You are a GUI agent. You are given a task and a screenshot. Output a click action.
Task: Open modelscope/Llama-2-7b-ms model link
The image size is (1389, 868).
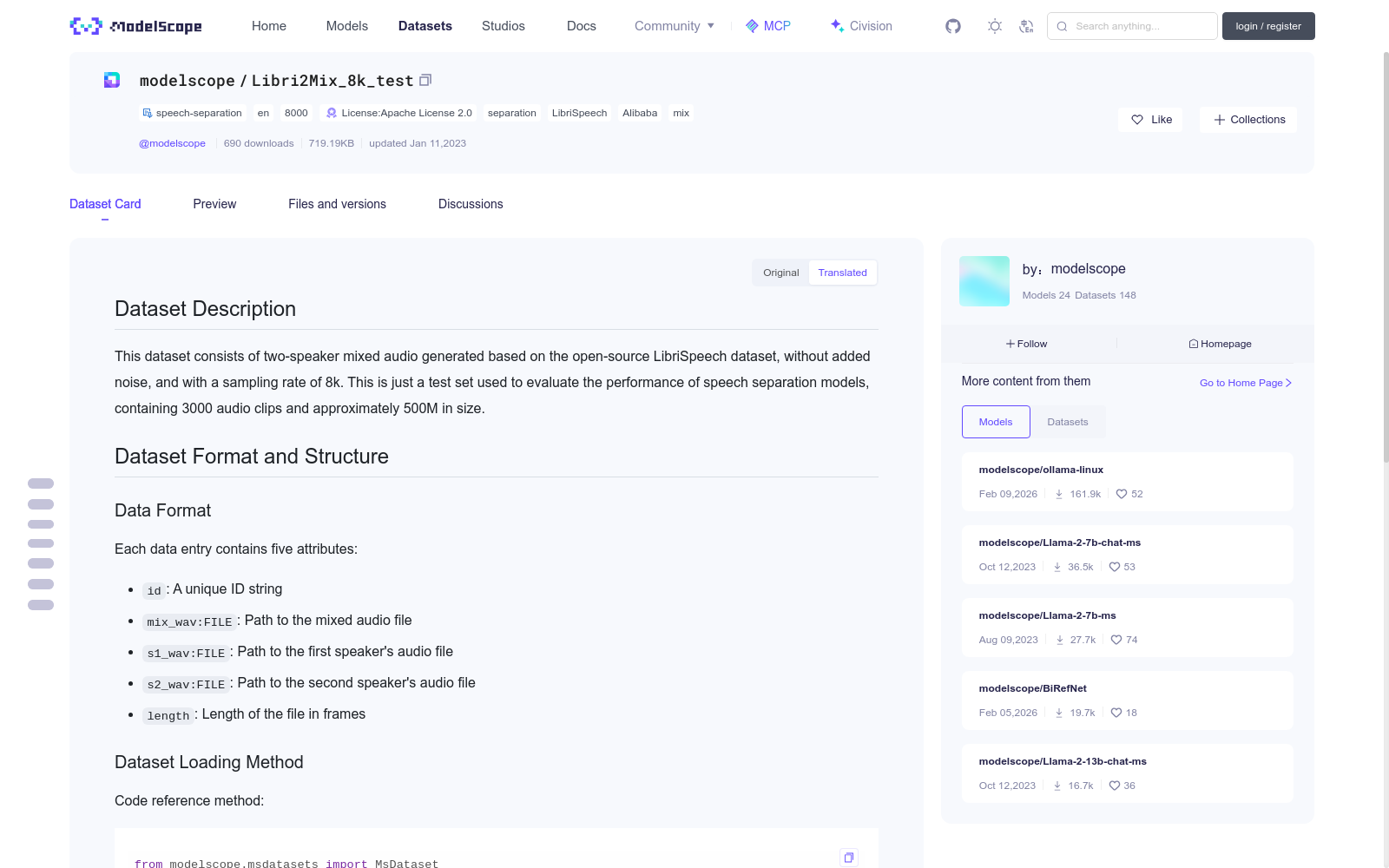click(x=1048, y=615)
